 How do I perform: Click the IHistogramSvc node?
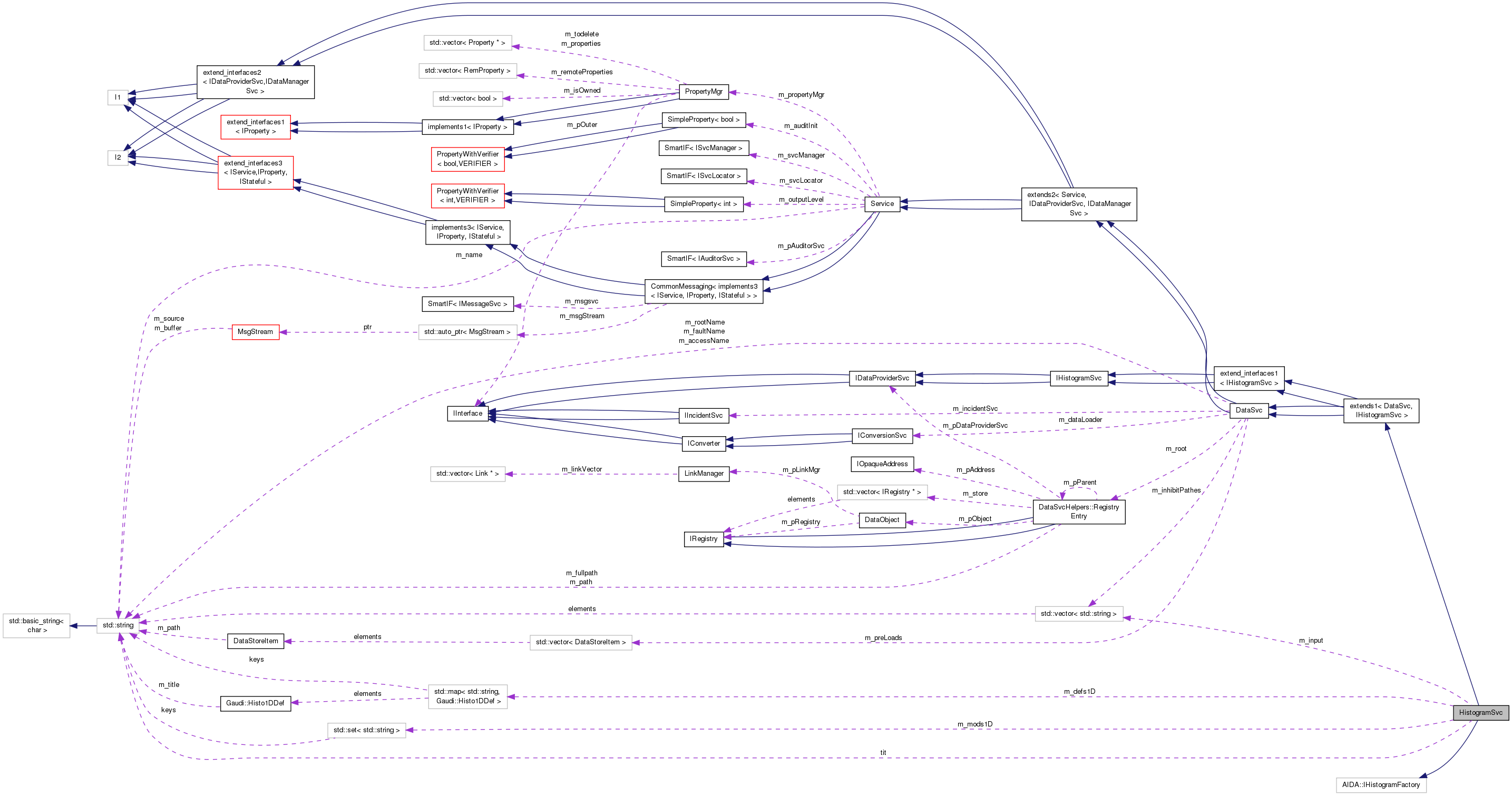coord(1080,378)
